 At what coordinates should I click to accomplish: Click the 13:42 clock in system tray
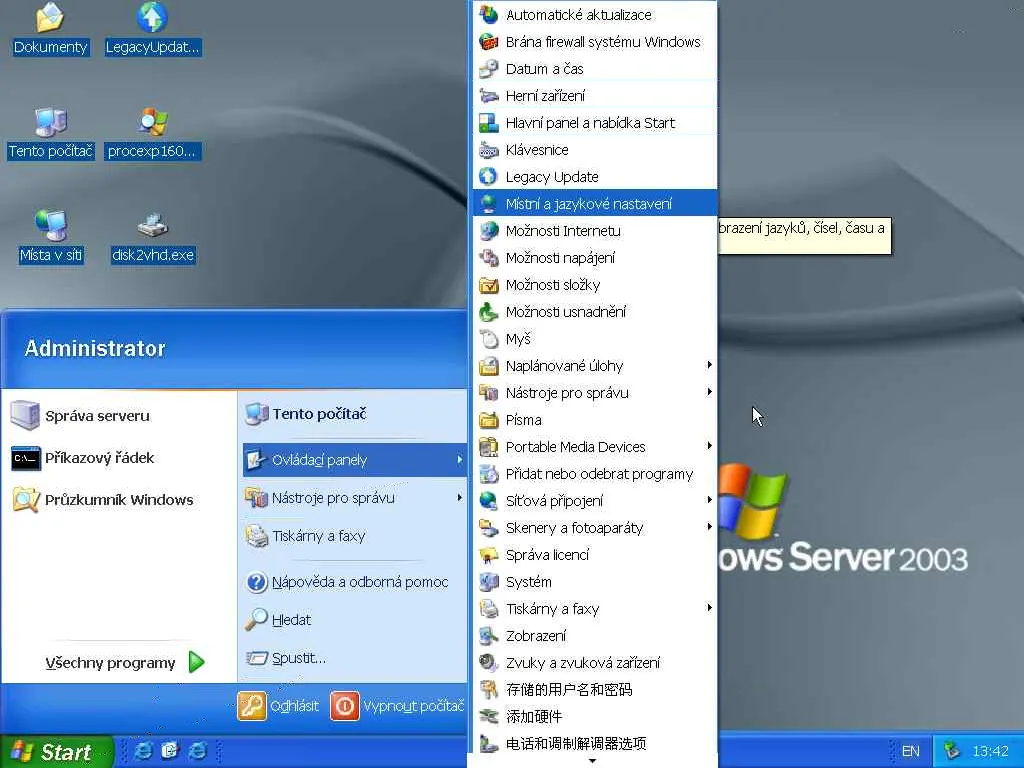point(990,751)
